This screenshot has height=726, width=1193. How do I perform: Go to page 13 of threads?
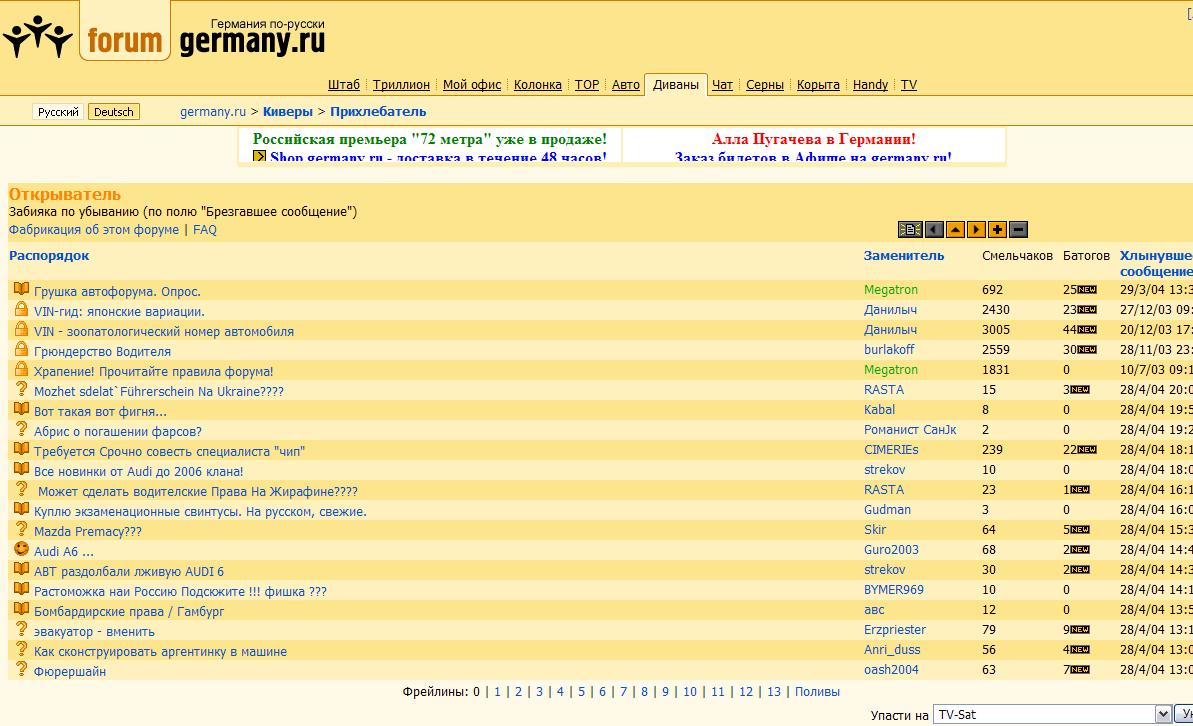[773, 691]
